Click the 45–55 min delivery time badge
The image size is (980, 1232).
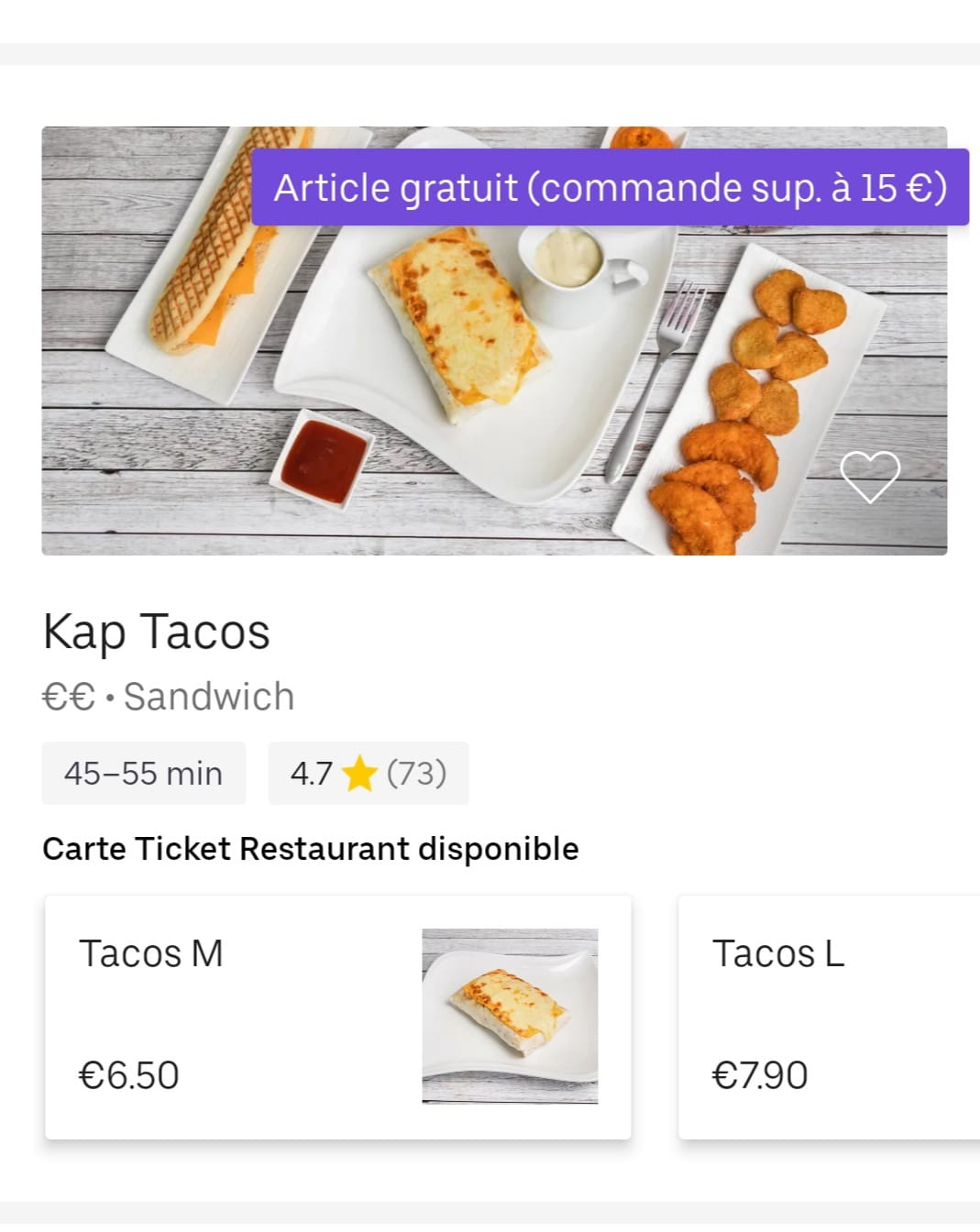[144, 773]
